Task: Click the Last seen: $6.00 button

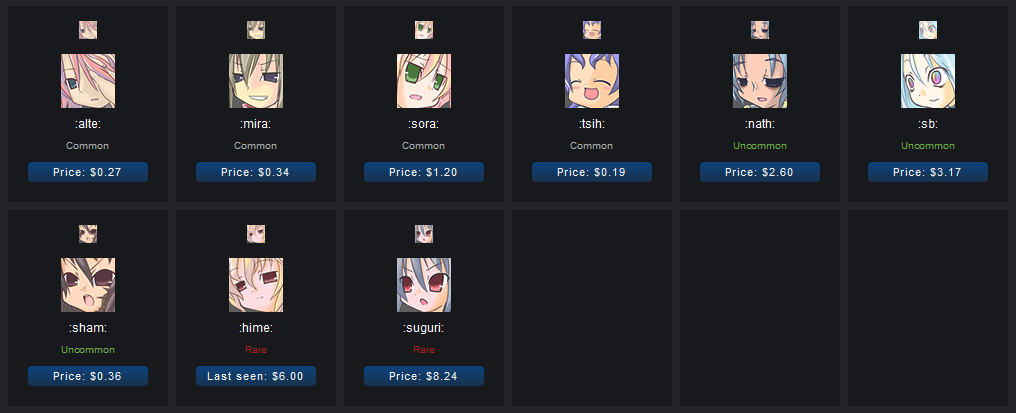Action: 256,376
